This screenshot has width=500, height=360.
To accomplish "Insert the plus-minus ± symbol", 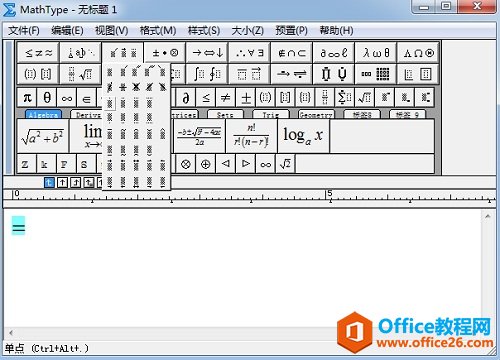I will point(246,98).
